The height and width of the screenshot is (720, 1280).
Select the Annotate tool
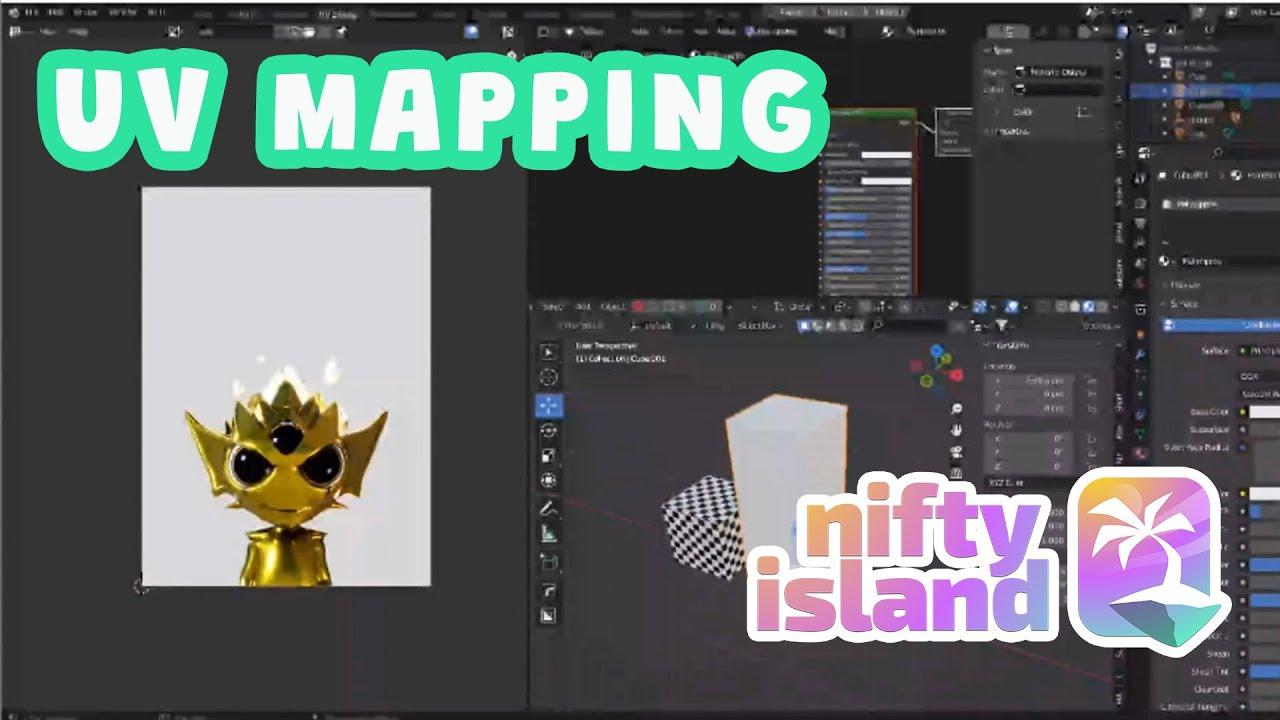[x=547, y=510]
